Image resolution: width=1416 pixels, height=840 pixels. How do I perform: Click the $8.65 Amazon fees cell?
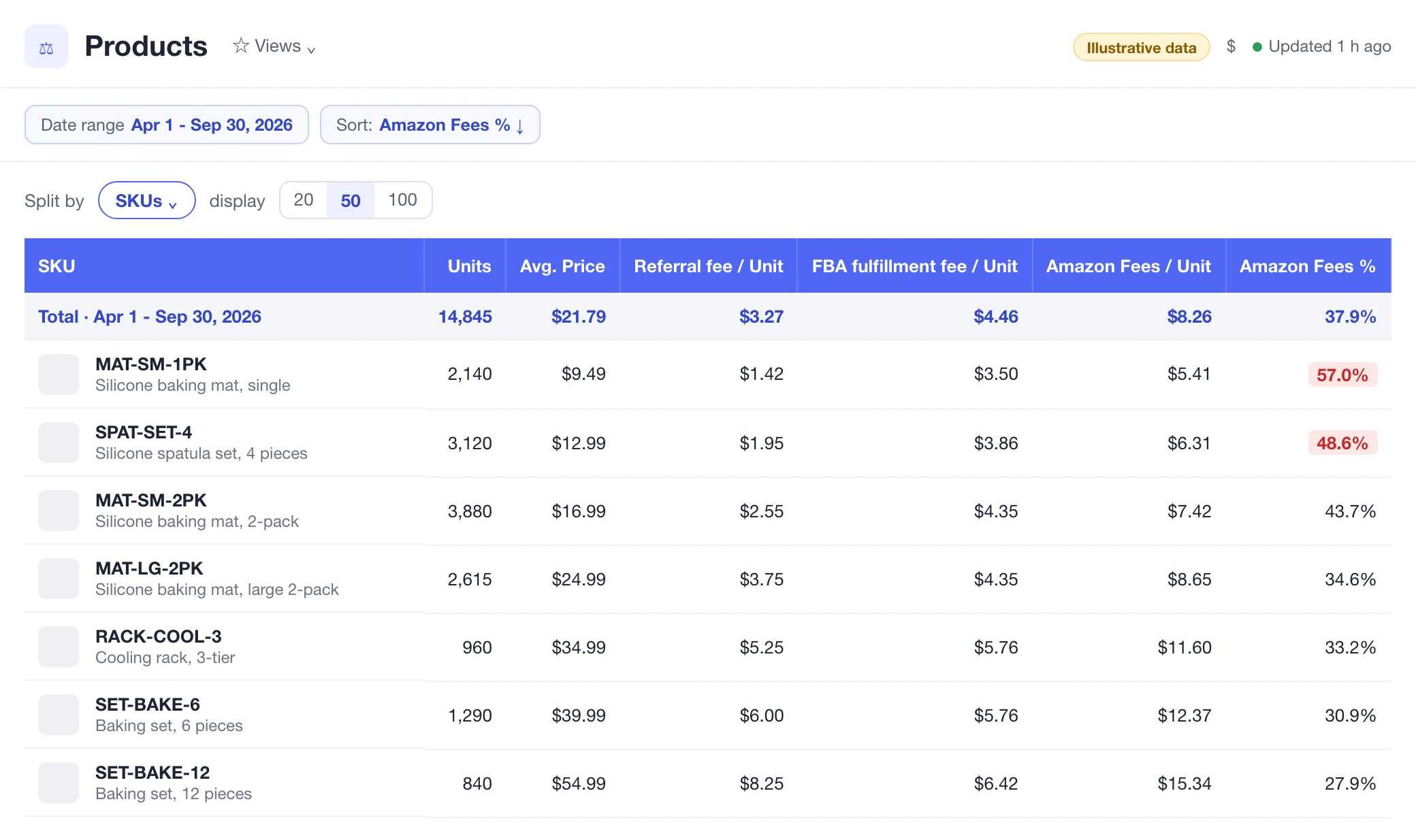pyautogui.click(x=1189, y=579)
